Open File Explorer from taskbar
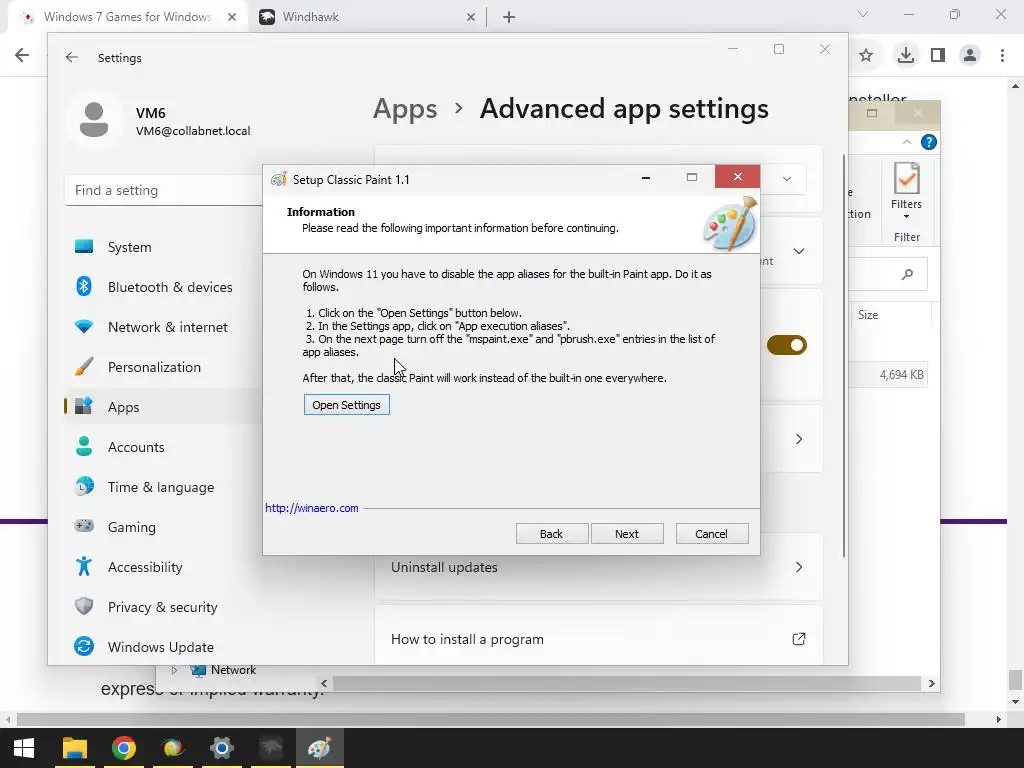 coord(74,748)
